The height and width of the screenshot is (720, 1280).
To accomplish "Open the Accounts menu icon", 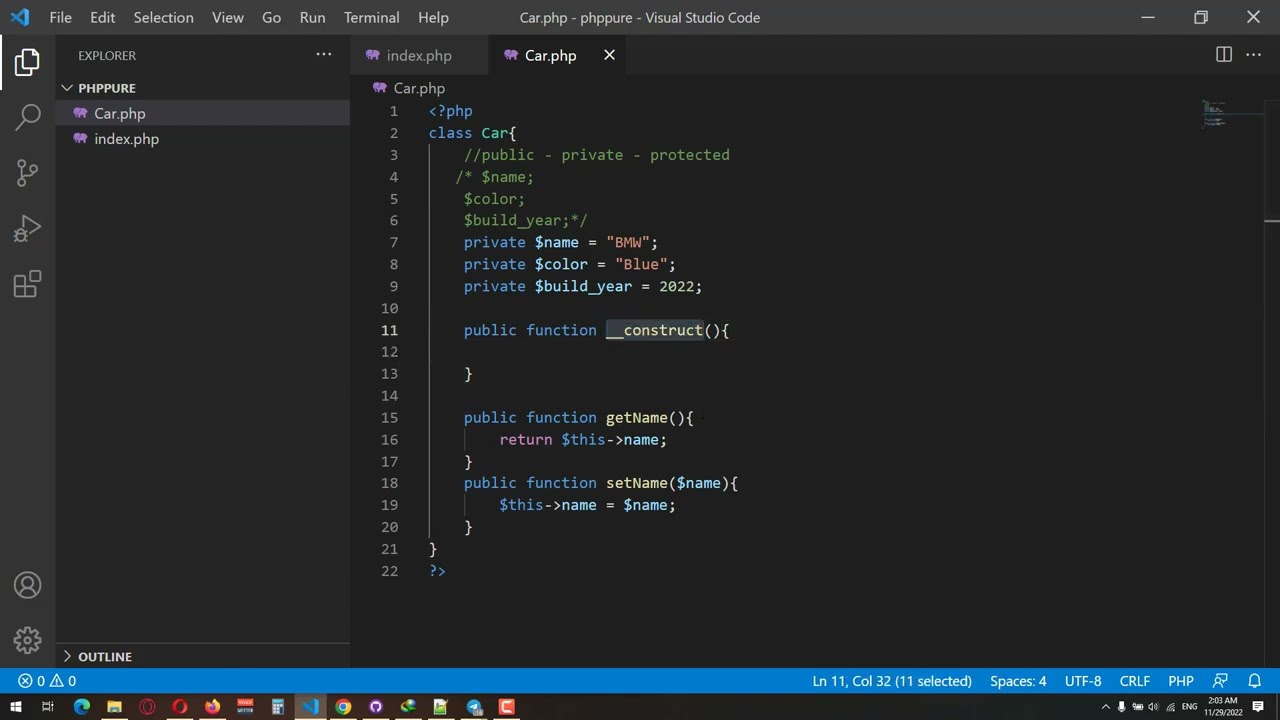I will click(x=27, y=585).
